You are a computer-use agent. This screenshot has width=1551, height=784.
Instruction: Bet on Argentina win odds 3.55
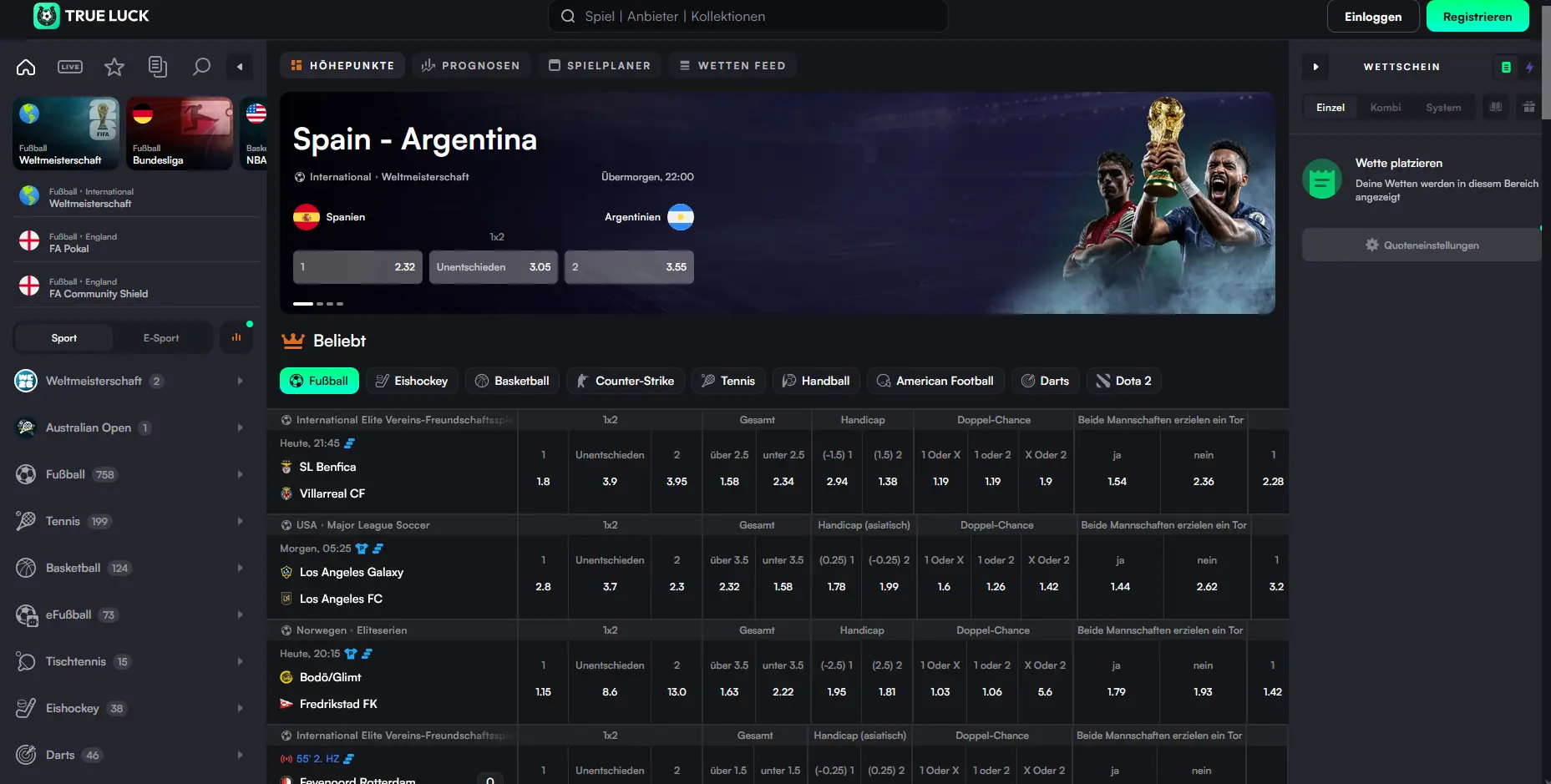(x=629, y=267)
